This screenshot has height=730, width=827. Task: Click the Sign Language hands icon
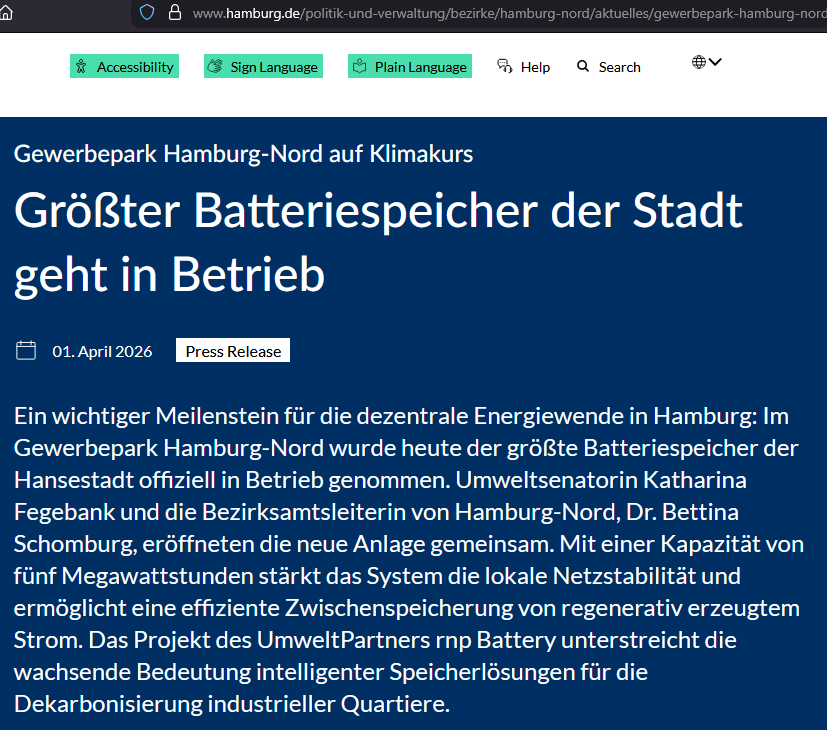coord(215,66)
